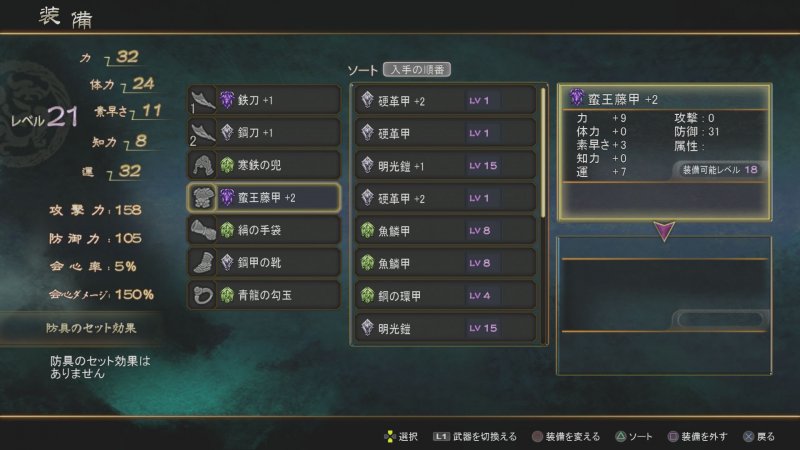This screenshot has height=450, width=800.
Task: Click the 装備を変える circle button prompt
Action: (566, 437)
